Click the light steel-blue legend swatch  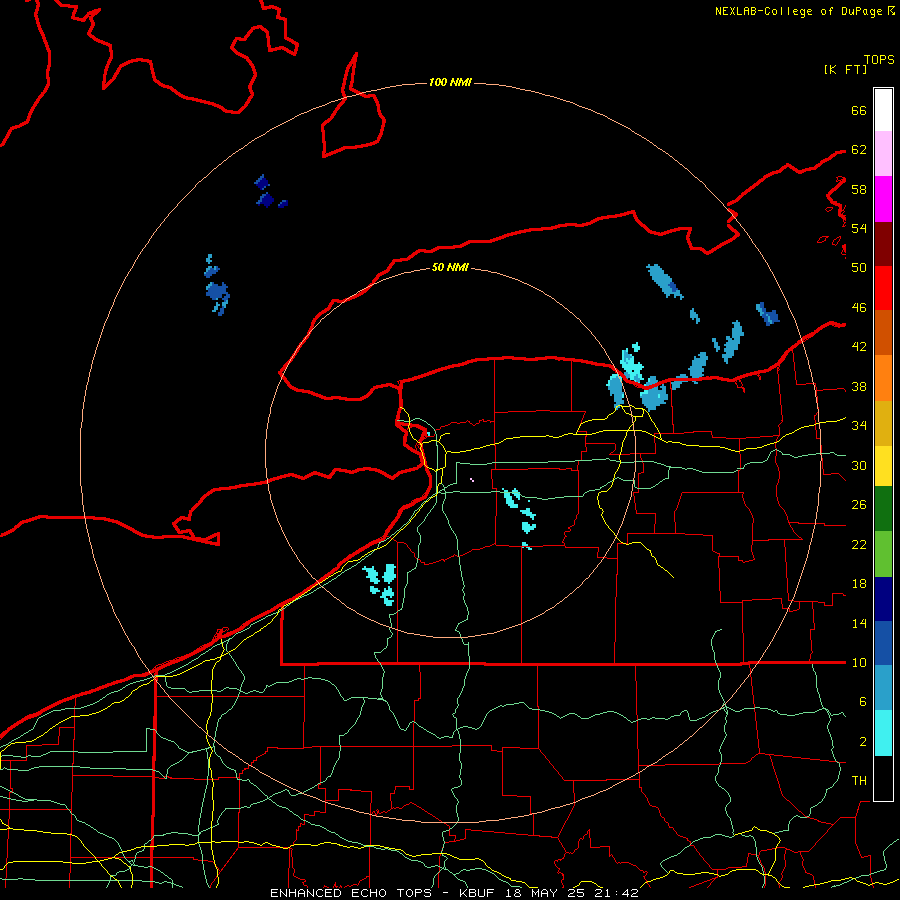[883, 688]
